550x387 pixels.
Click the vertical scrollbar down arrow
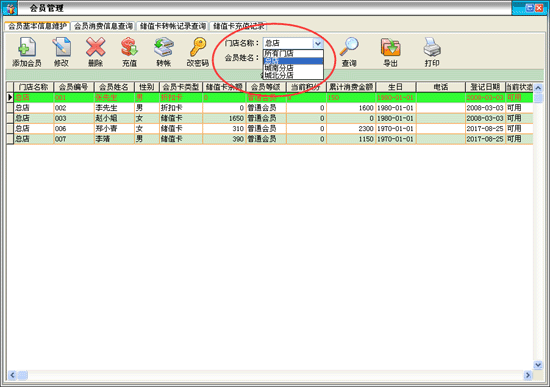coord(538,365)
